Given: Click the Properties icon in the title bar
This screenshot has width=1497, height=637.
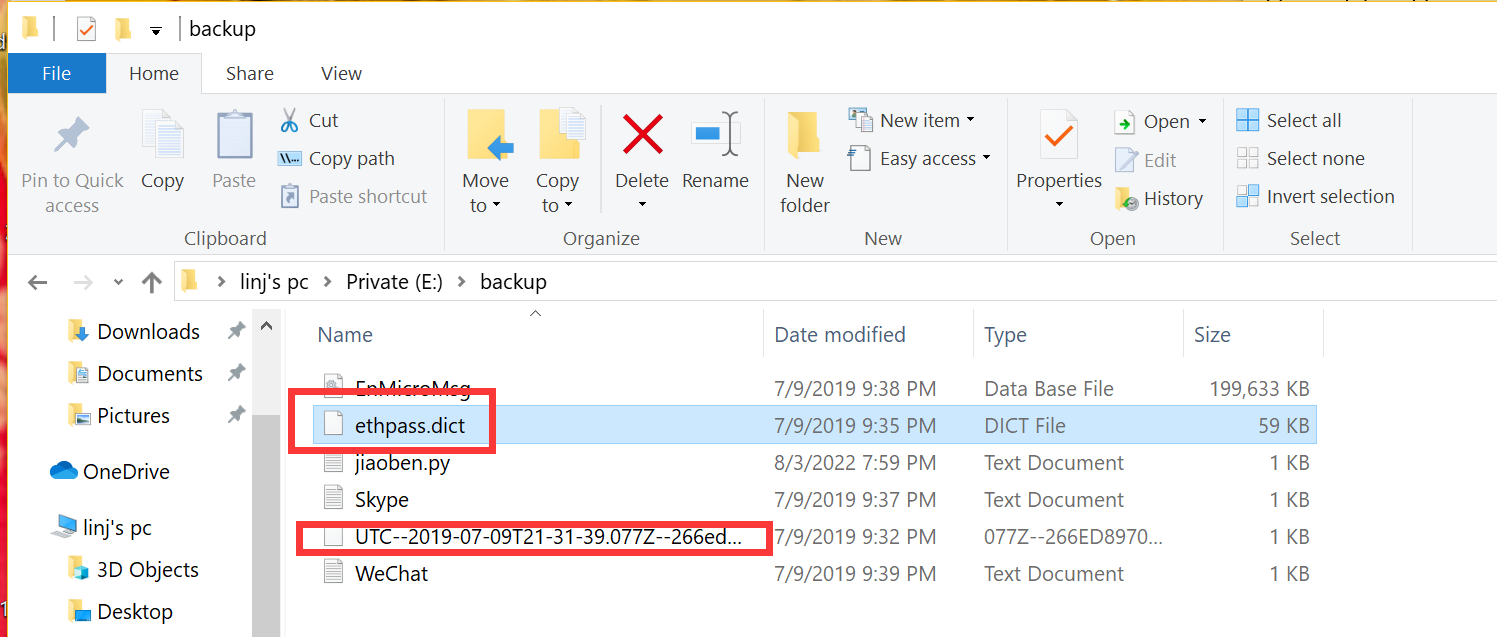Looking at the screenshot, I should click(x=86, y=29).
